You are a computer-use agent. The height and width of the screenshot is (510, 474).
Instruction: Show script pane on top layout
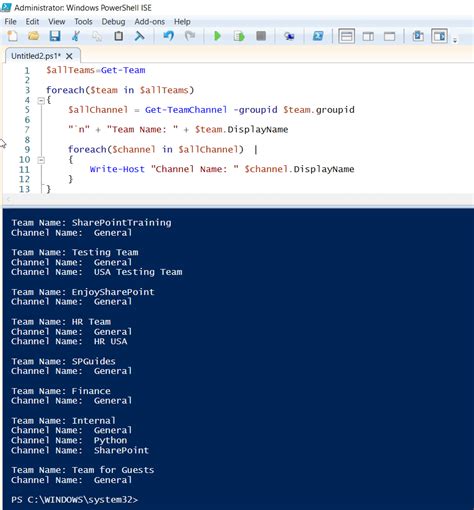[x=346, y=36]
